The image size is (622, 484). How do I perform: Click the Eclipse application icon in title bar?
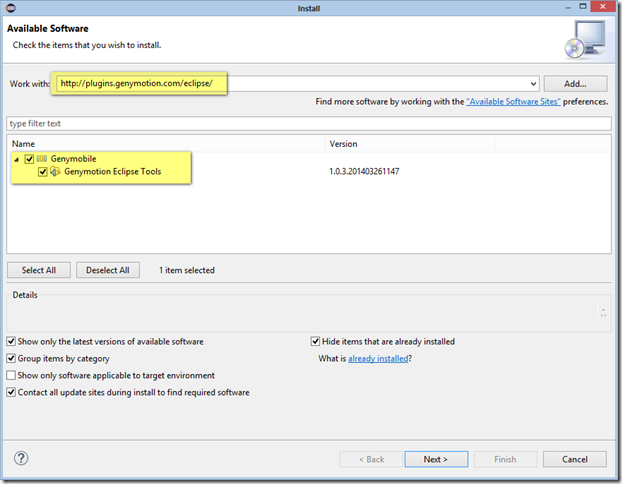11,8
